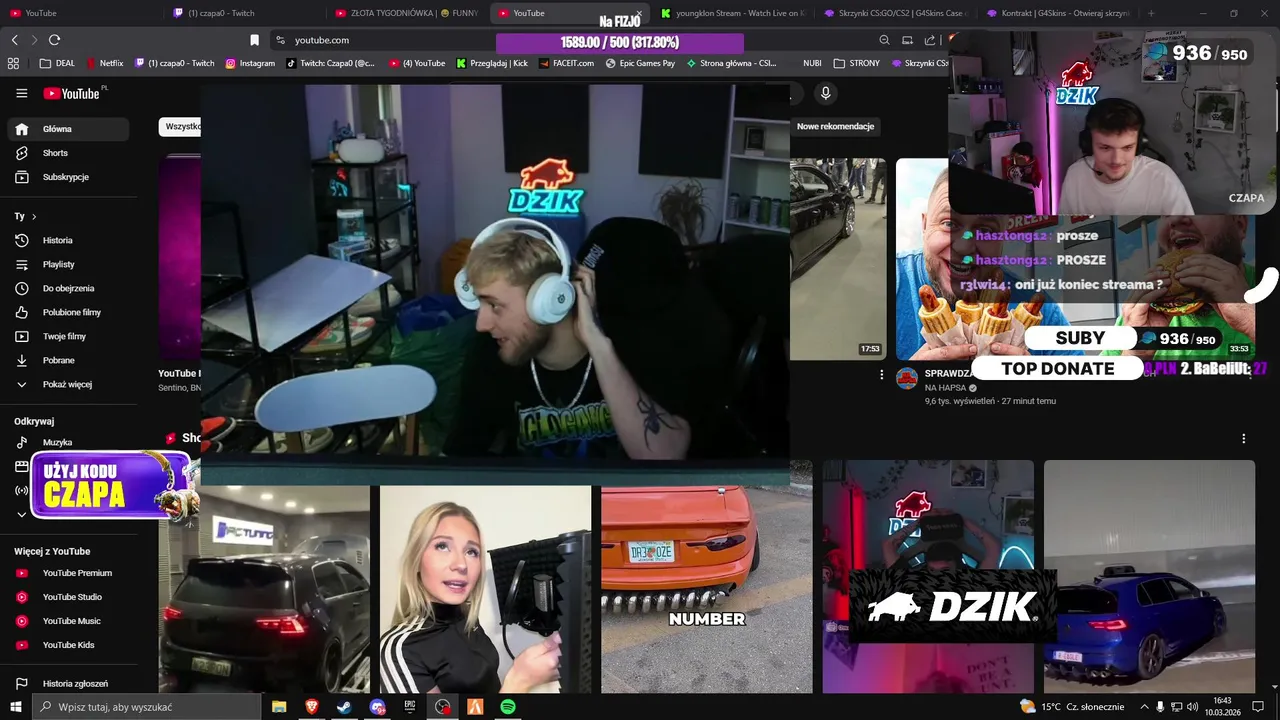1280x720 pixels.
Task: Open Steam from the taskbar
Action: pyautogui.click(x=343, y=707)
